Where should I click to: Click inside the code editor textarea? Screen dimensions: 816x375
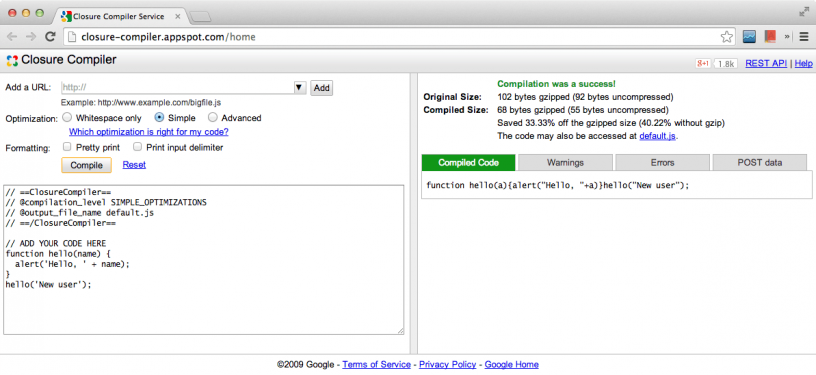[x=203, y=260]
